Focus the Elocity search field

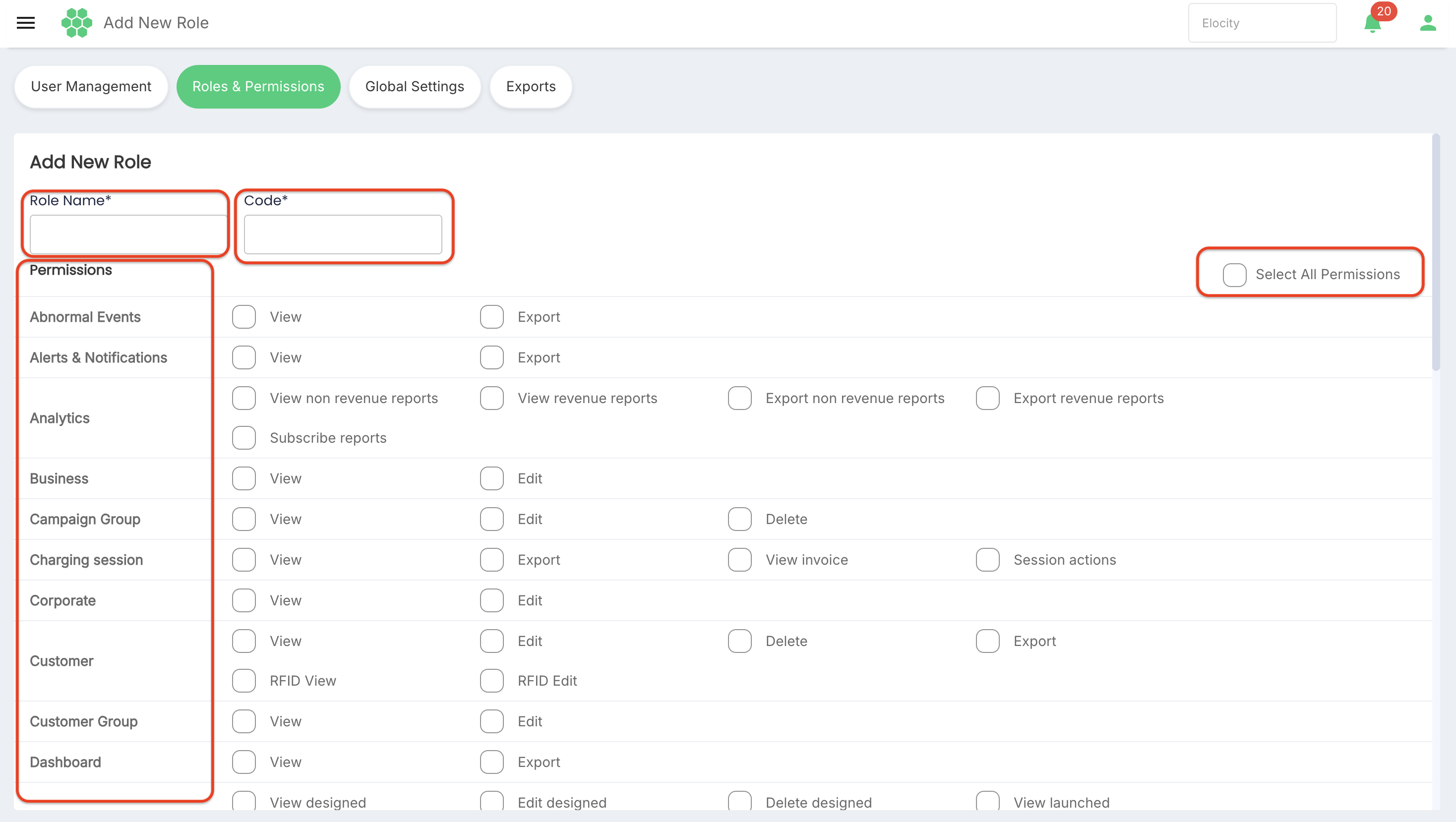(1262, 23)
